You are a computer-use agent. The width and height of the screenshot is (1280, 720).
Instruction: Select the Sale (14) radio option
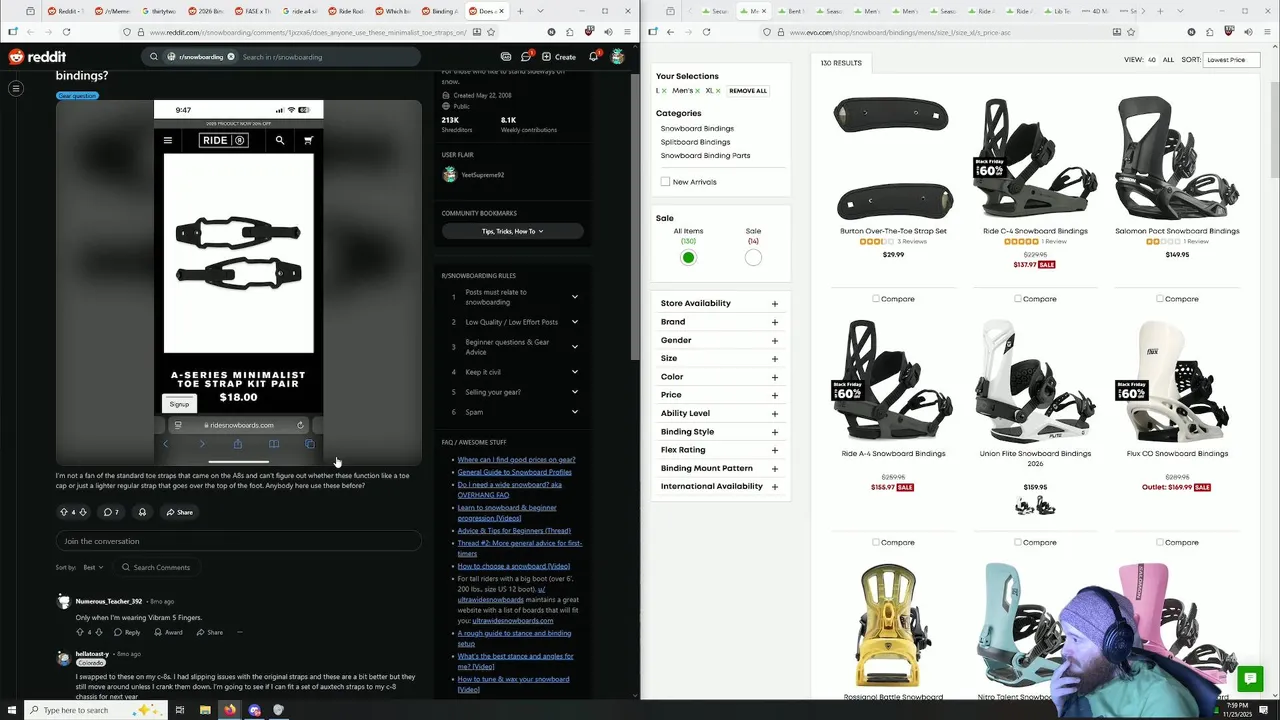pos(753,257)
